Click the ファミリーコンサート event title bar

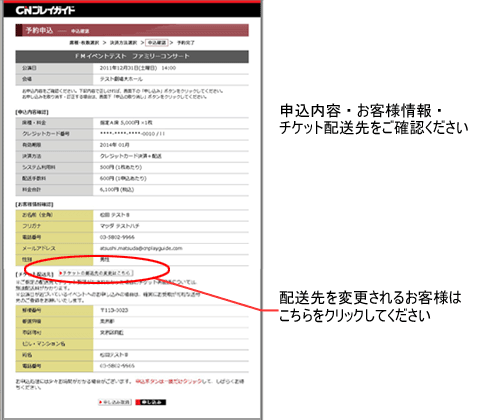(x=132, y=56)
